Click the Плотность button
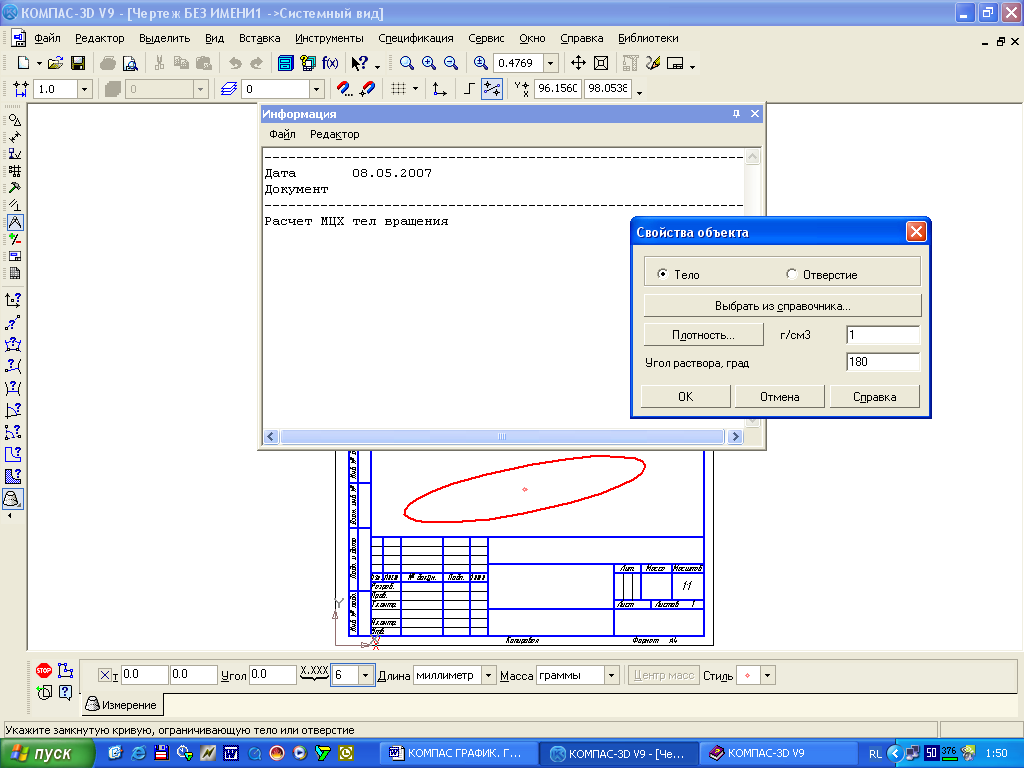The width and height of the screenshot is (1024, 768). coord(703,335)
